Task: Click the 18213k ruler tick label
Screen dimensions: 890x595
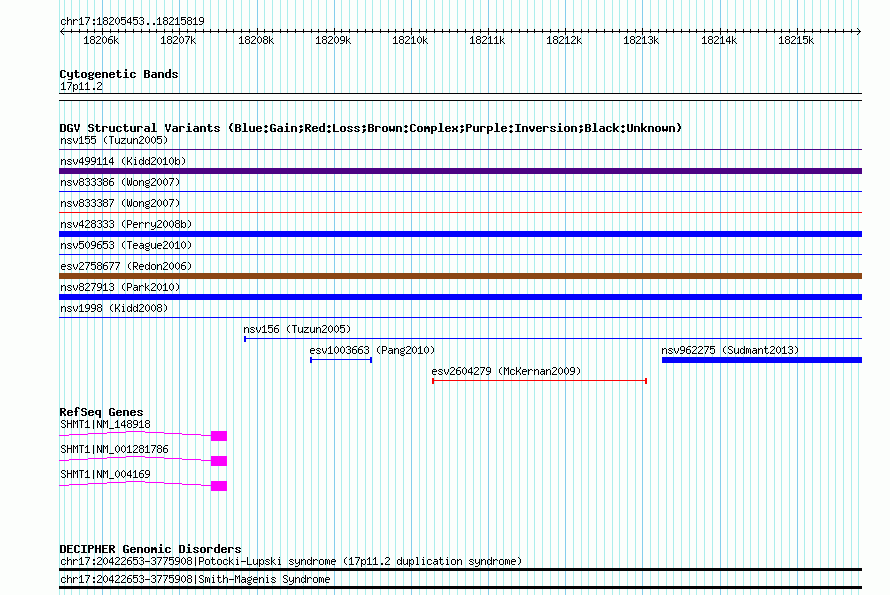Action: [x=641, y=40]
